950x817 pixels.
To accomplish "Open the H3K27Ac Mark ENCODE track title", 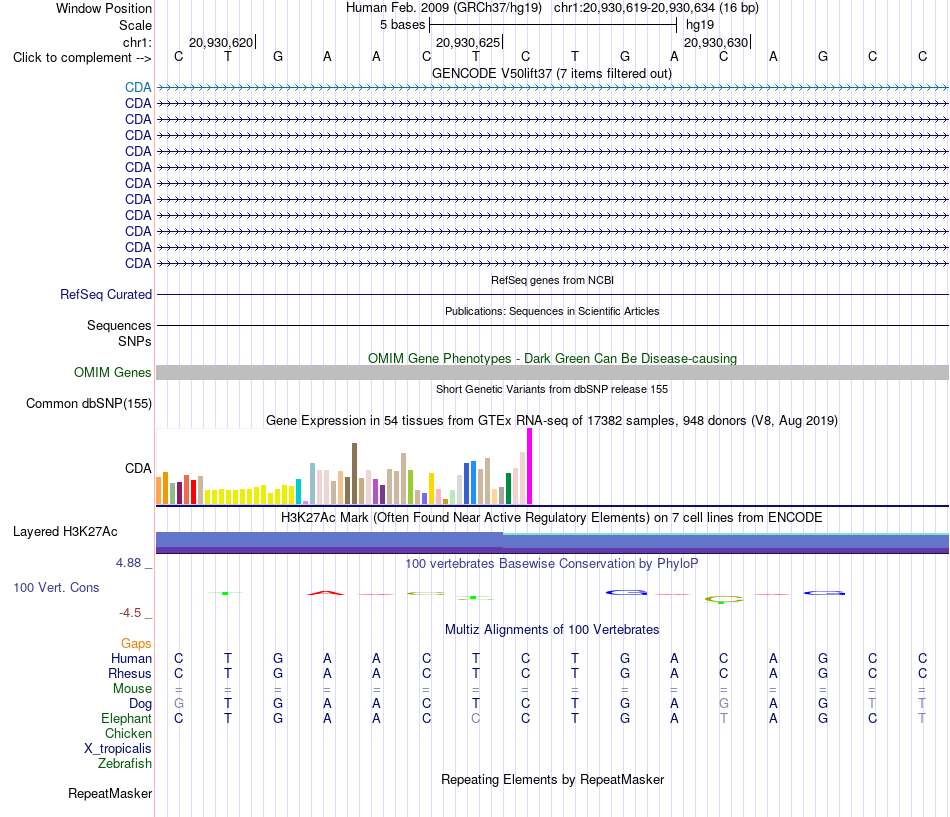I will point(552,518).
